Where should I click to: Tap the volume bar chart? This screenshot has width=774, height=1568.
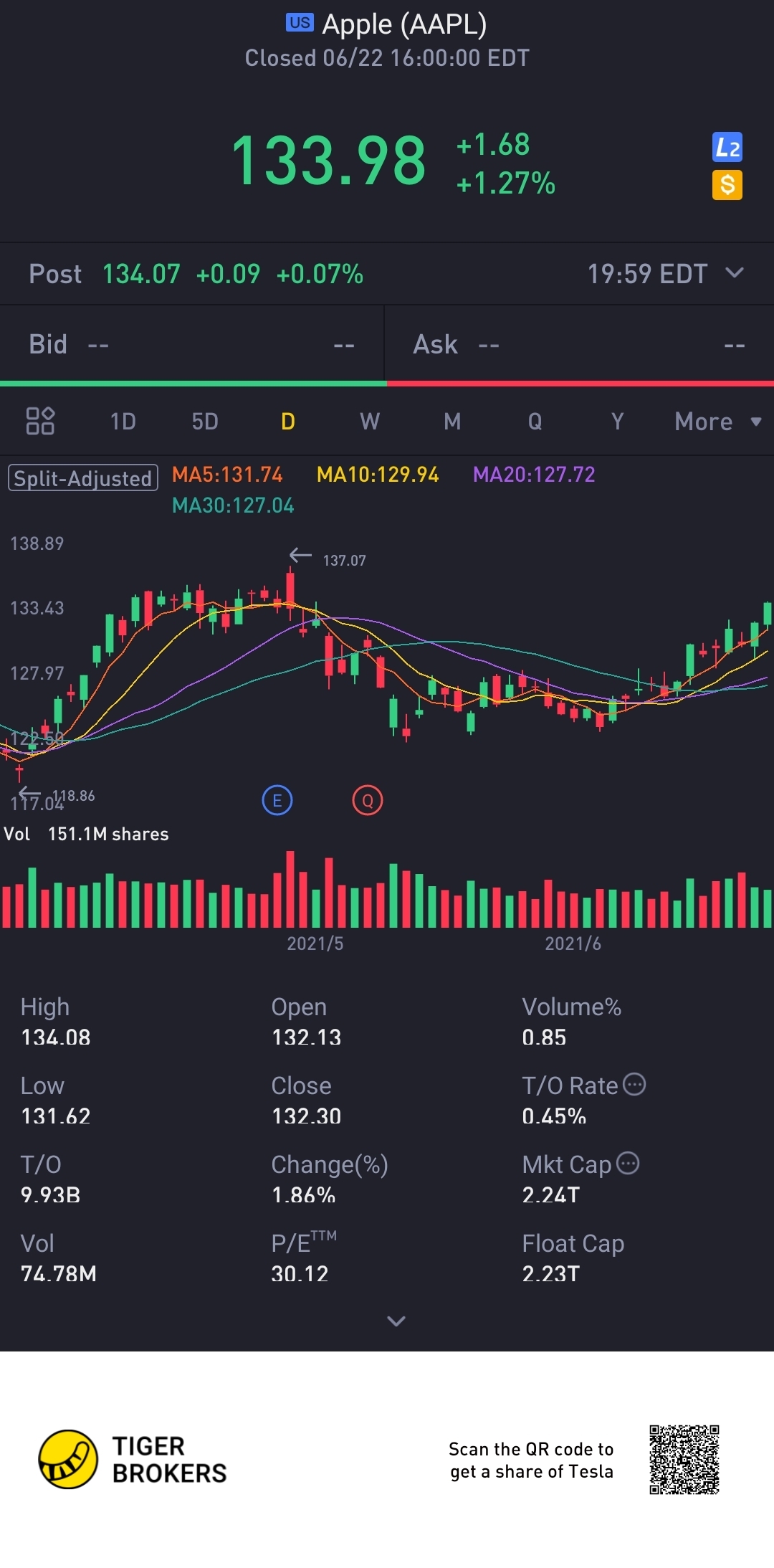point(387,889)
